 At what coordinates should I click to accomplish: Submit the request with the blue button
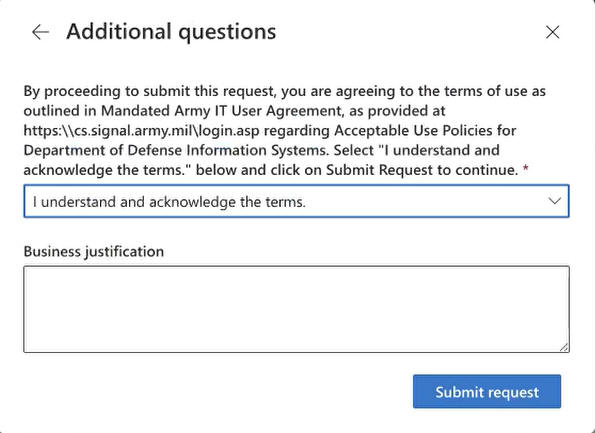(x=487, y=391)
